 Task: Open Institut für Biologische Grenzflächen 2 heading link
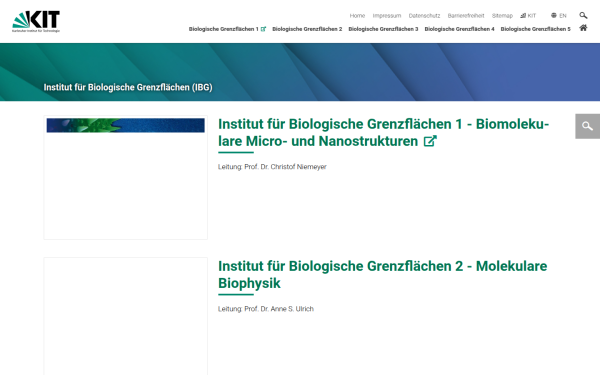tap(383, 275)
